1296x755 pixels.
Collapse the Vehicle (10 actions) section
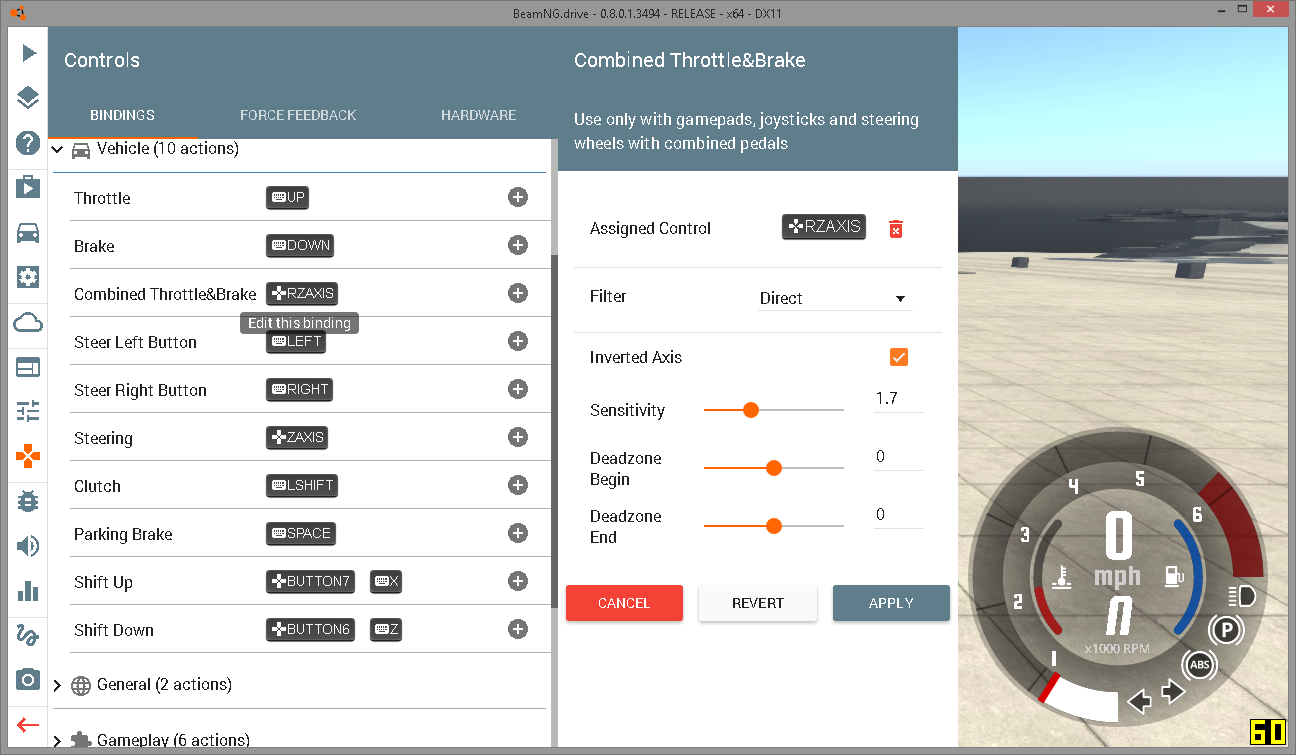click(57, 149)
